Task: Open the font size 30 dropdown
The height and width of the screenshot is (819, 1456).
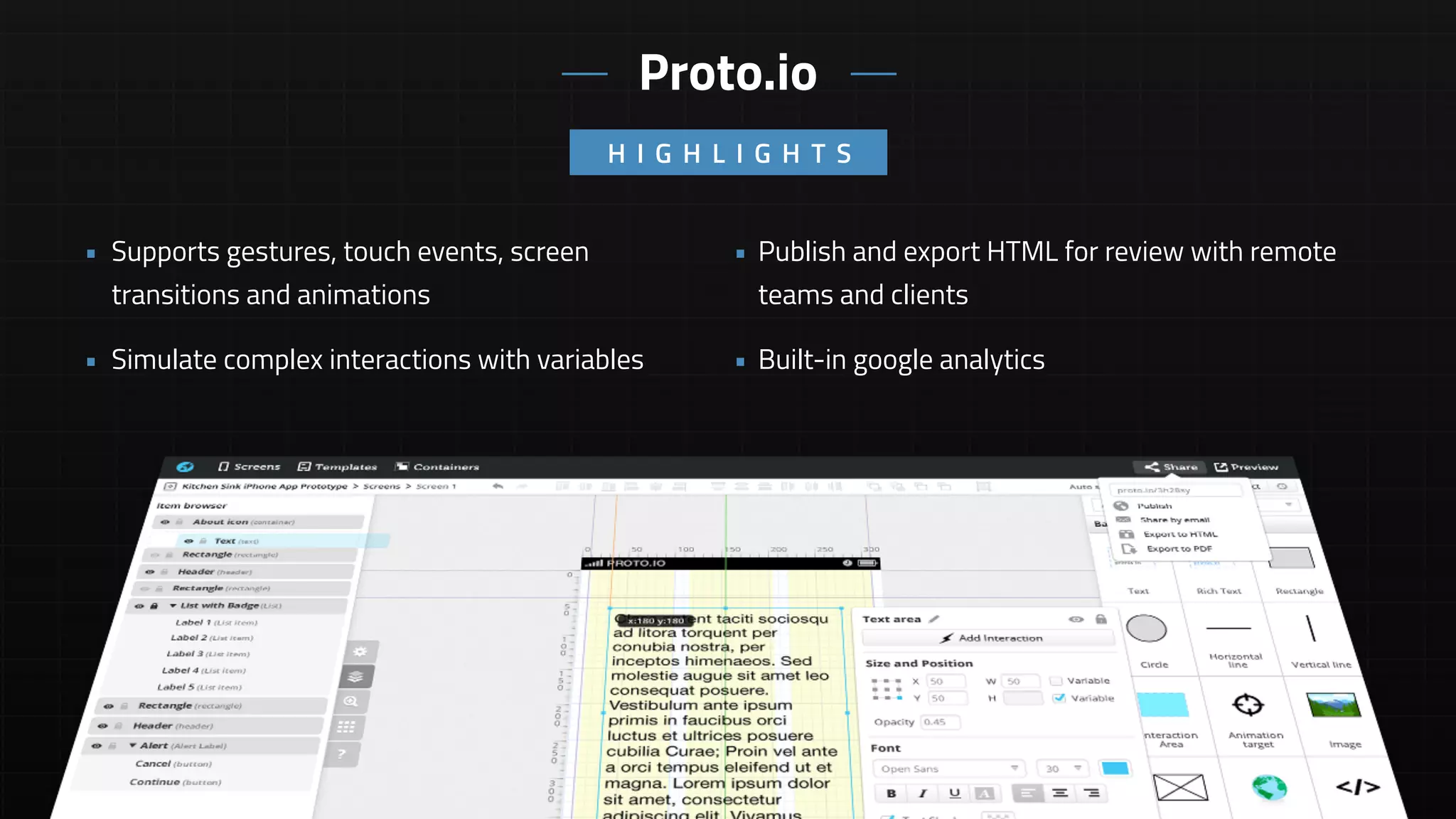Action: point(1062,769)
